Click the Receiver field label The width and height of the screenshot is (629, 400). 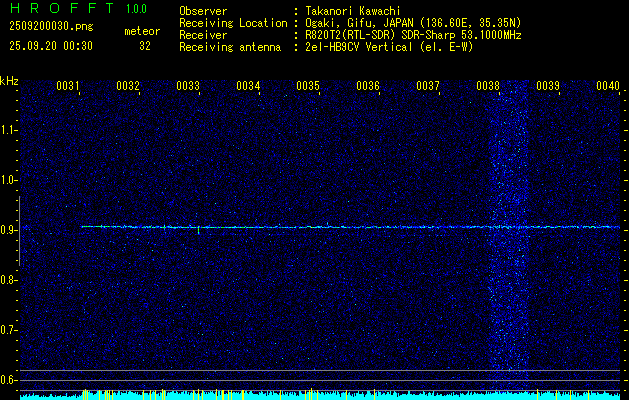[x=203, y=35]
